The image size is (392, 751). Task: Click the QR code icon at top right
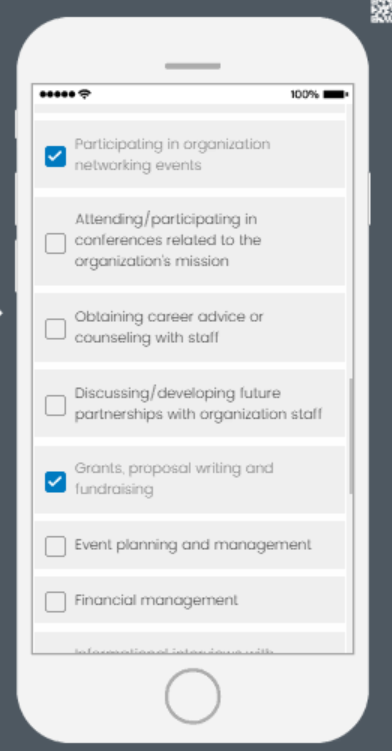(382, 11)
